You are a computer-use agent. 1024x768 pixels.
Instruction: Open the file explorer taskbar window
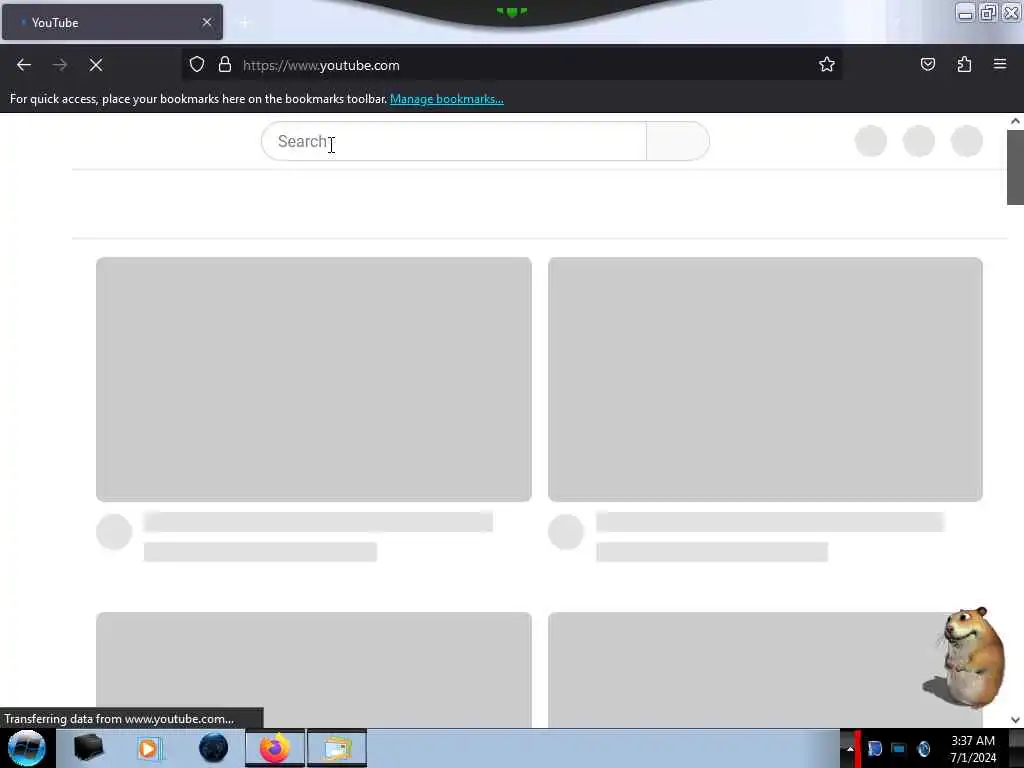[336, 748]
